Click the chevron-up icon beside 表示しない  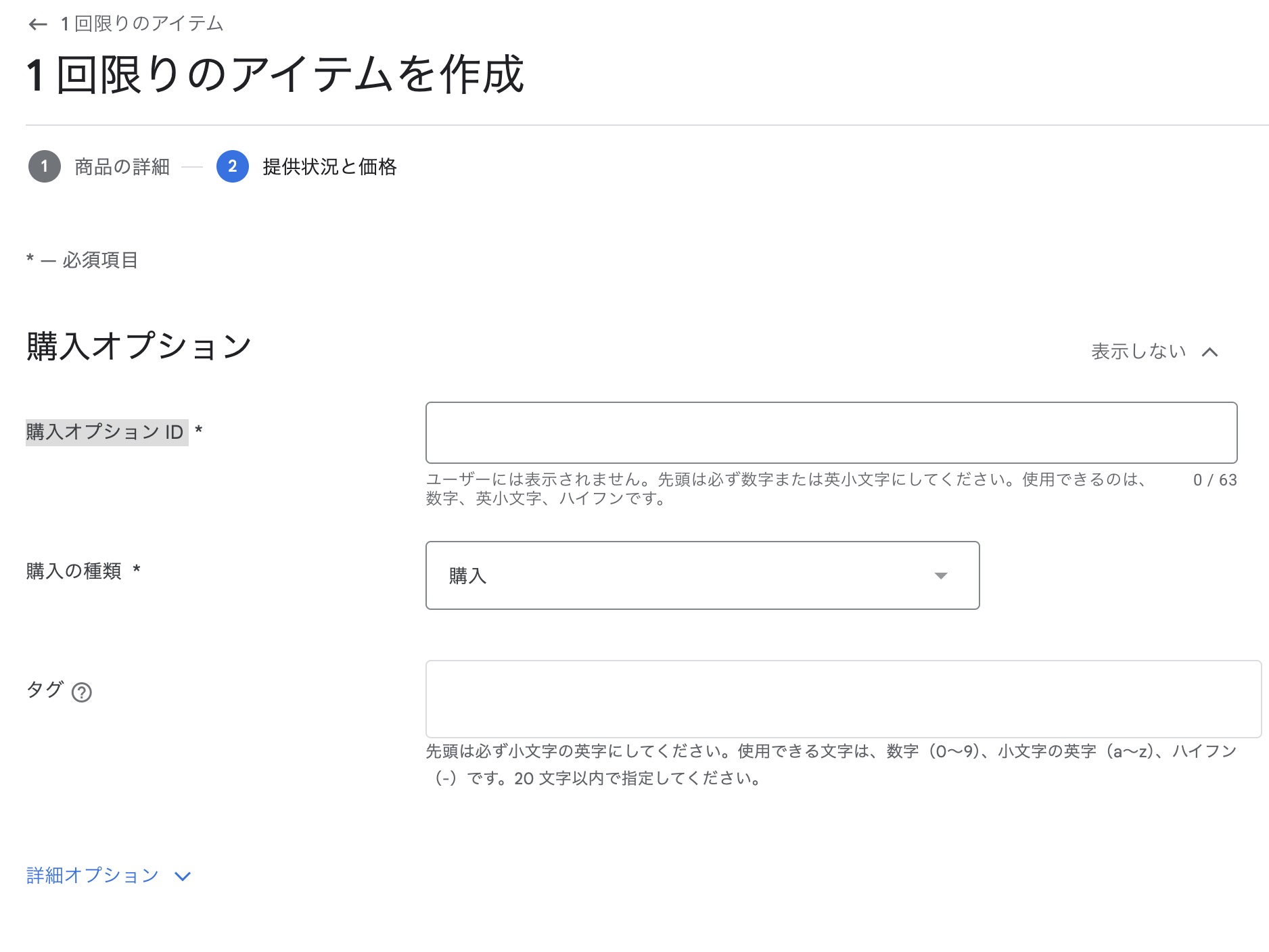pos(1210,352)
